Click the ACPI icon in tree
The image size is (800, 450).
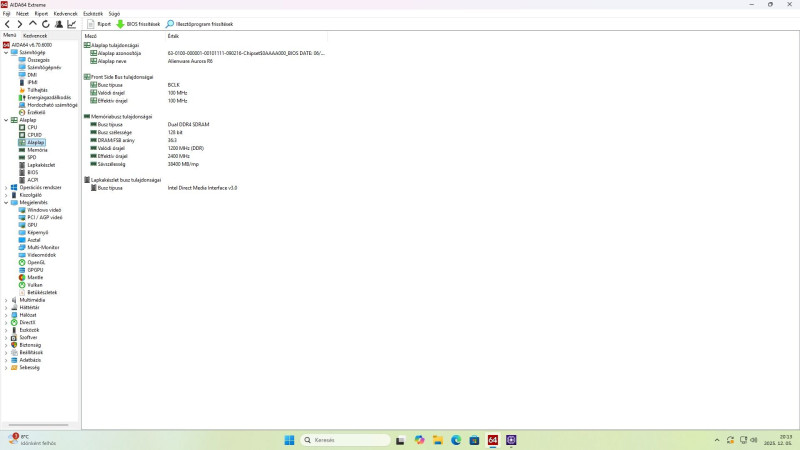click(22, 180)
